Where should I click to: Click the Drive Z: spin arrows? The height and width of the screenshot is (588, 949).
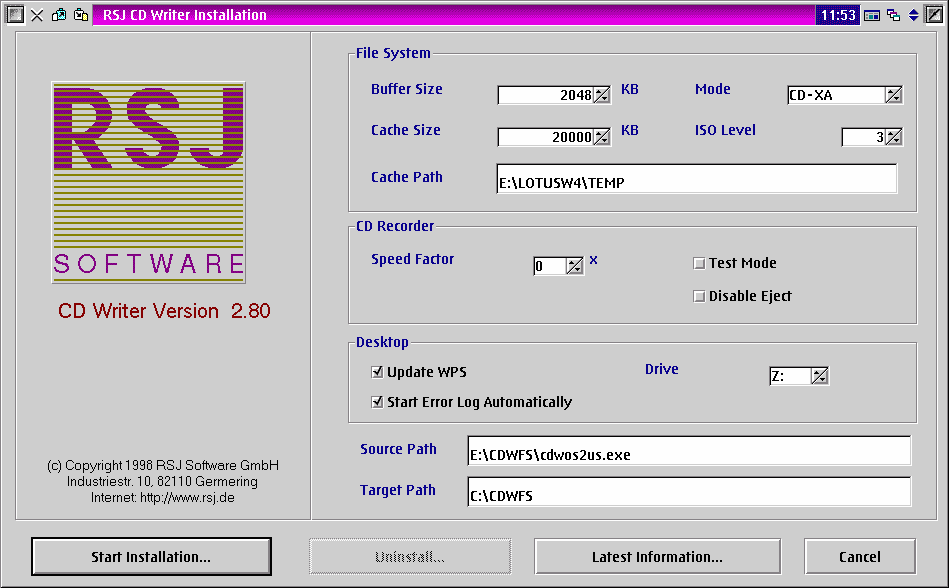click(819, 376)
